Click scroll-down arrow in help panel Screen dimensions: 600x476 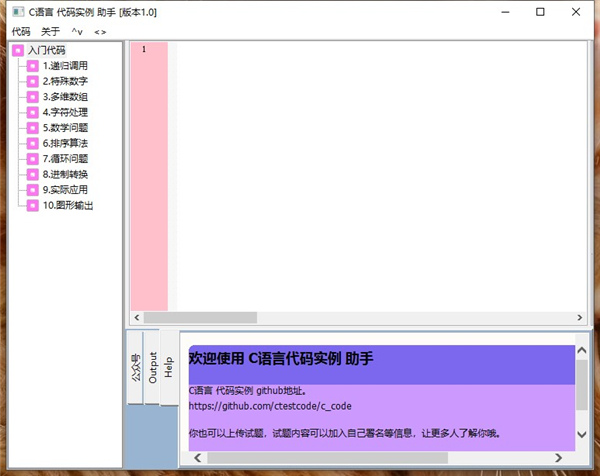pos(582,434)
